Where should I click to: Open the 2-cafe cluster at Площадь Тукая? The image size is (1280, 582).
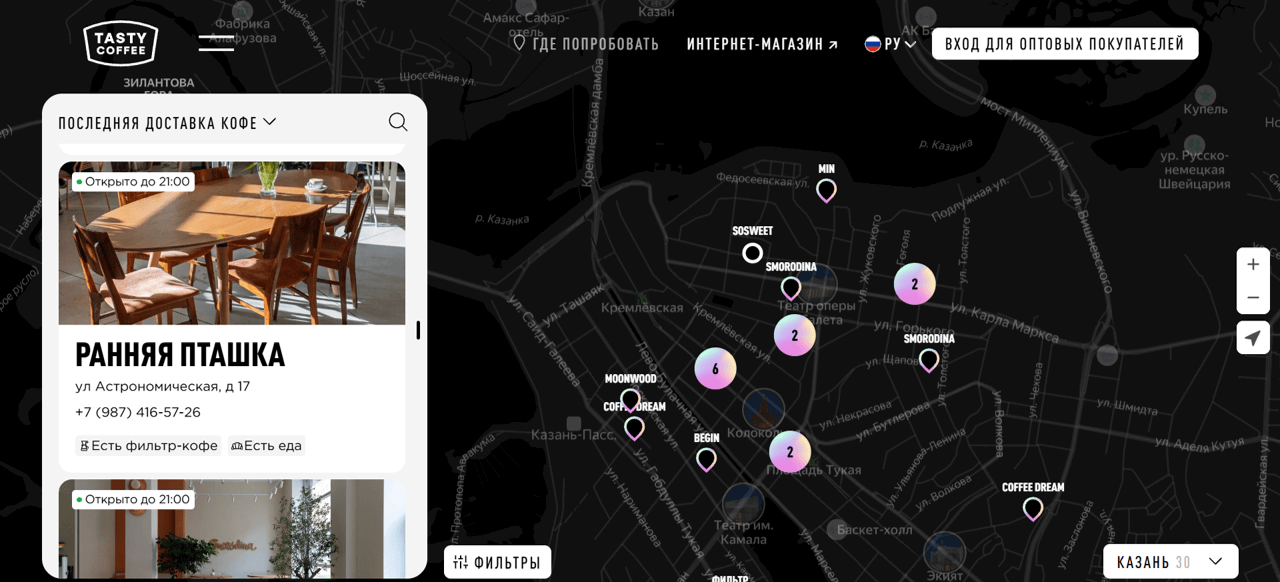point(790,452)
